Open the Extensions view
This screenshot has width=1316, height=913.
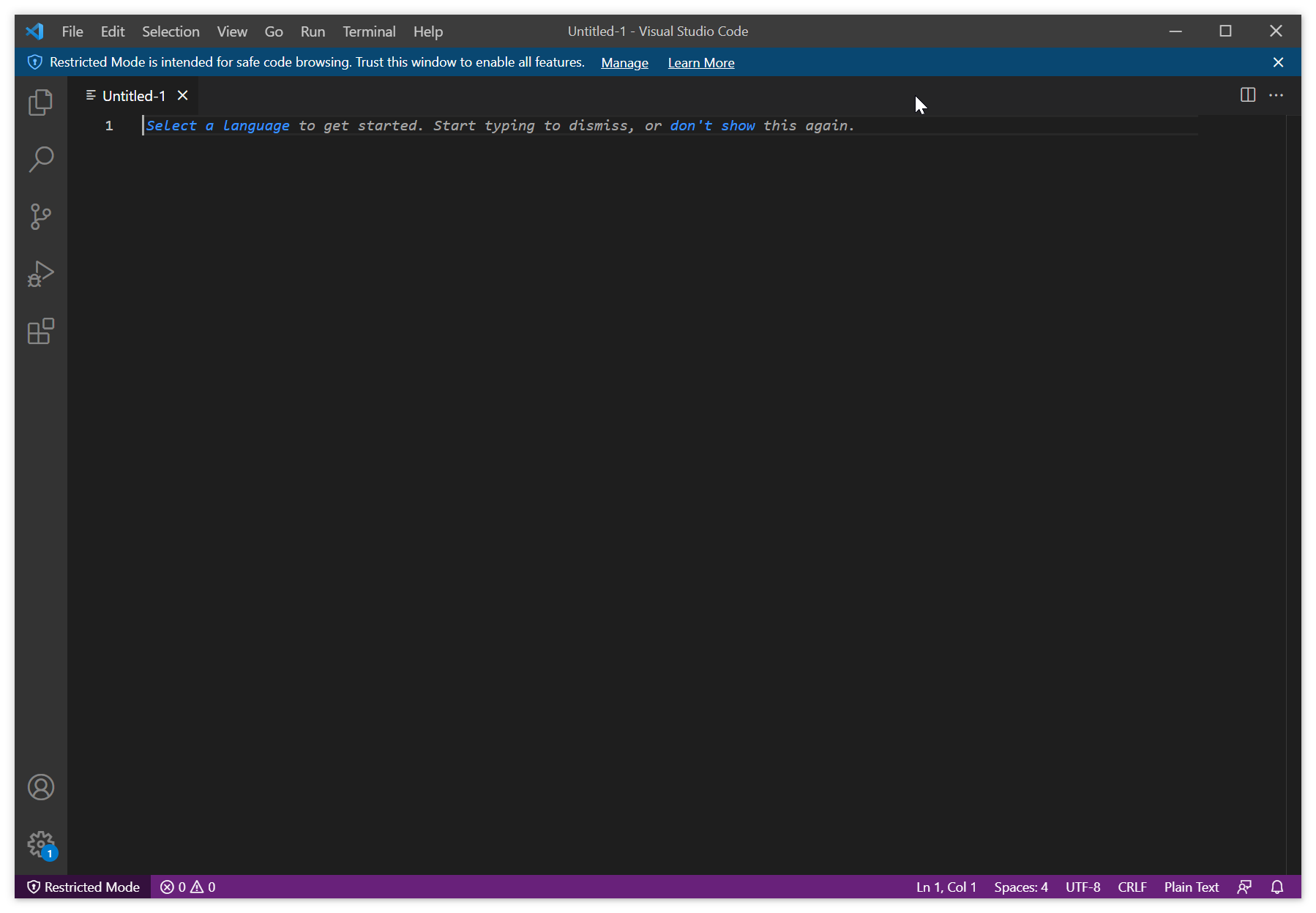41,331
